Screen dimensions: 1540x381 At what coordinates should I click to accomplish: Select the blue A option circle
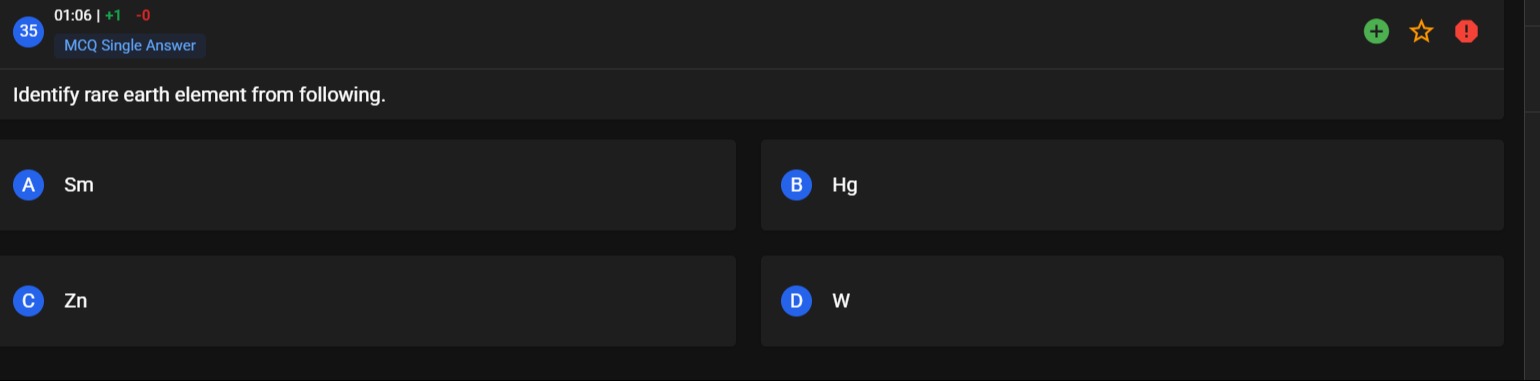tap(28, 185)
